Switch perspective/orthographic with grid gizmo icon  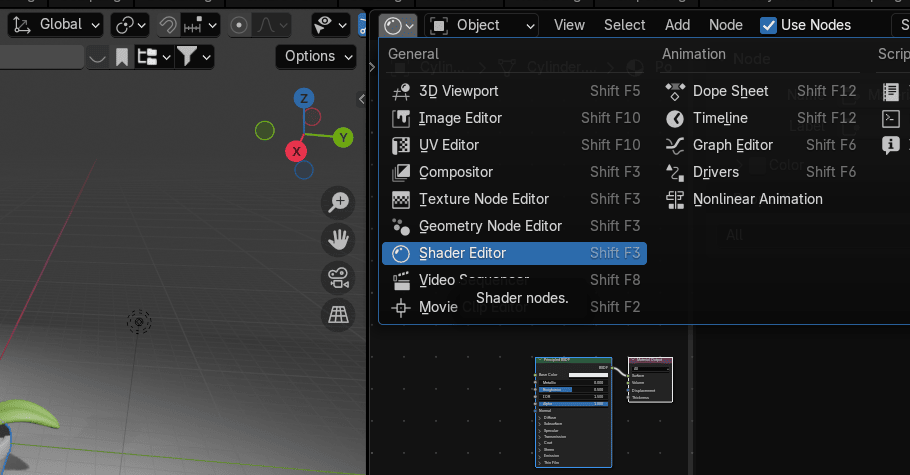pos(339,314)
